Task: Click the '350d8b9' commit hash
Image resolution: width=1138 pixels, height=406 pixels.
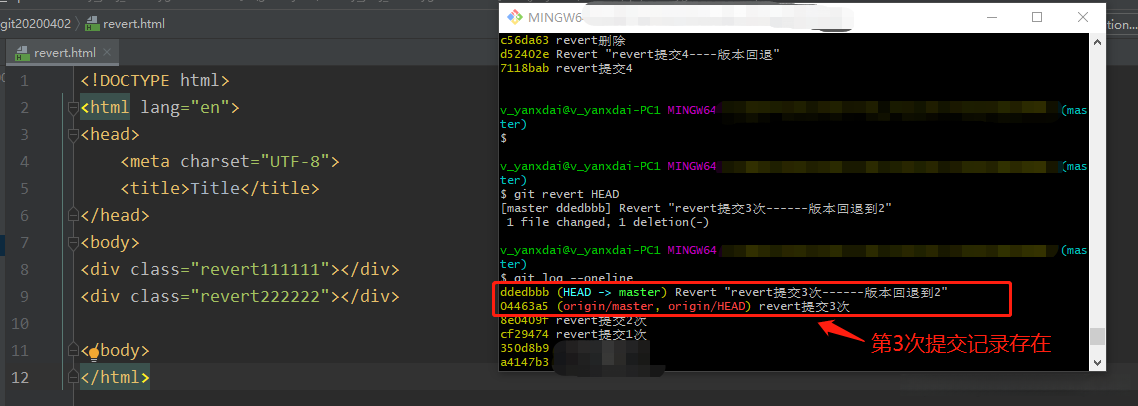Action: tap(525, 348)
